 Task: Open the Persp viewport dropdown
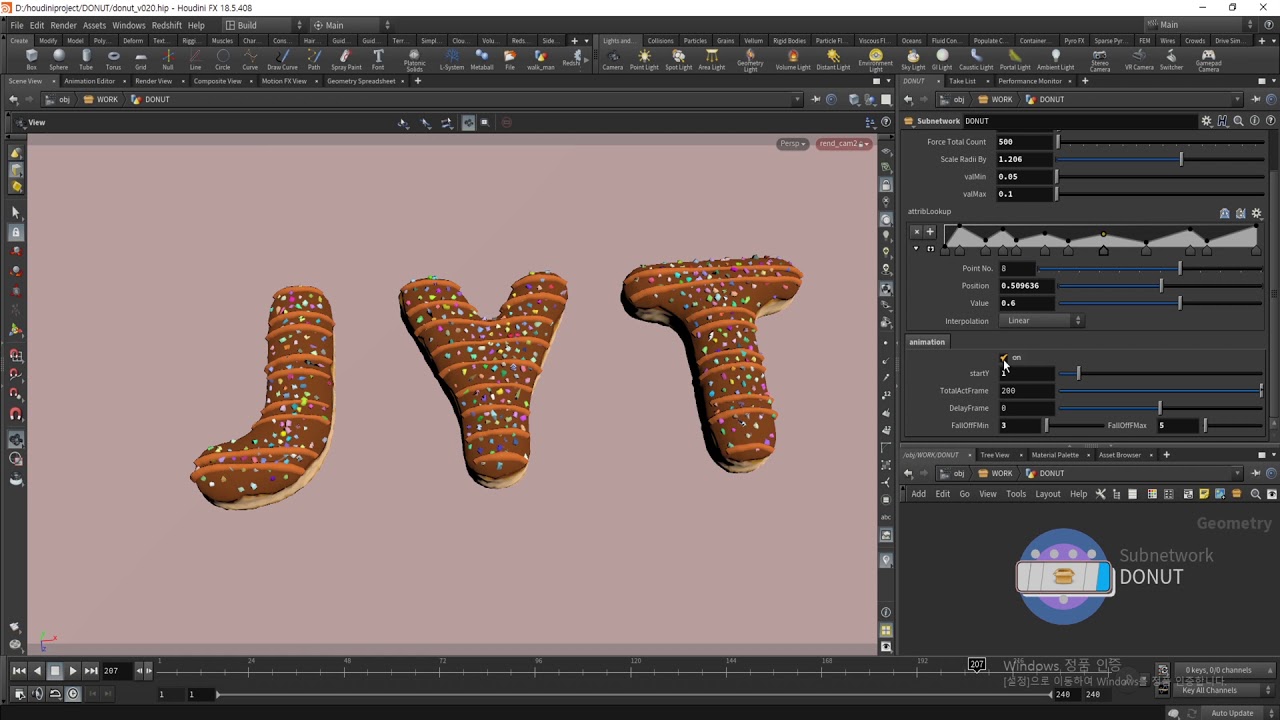pos(792,144)
